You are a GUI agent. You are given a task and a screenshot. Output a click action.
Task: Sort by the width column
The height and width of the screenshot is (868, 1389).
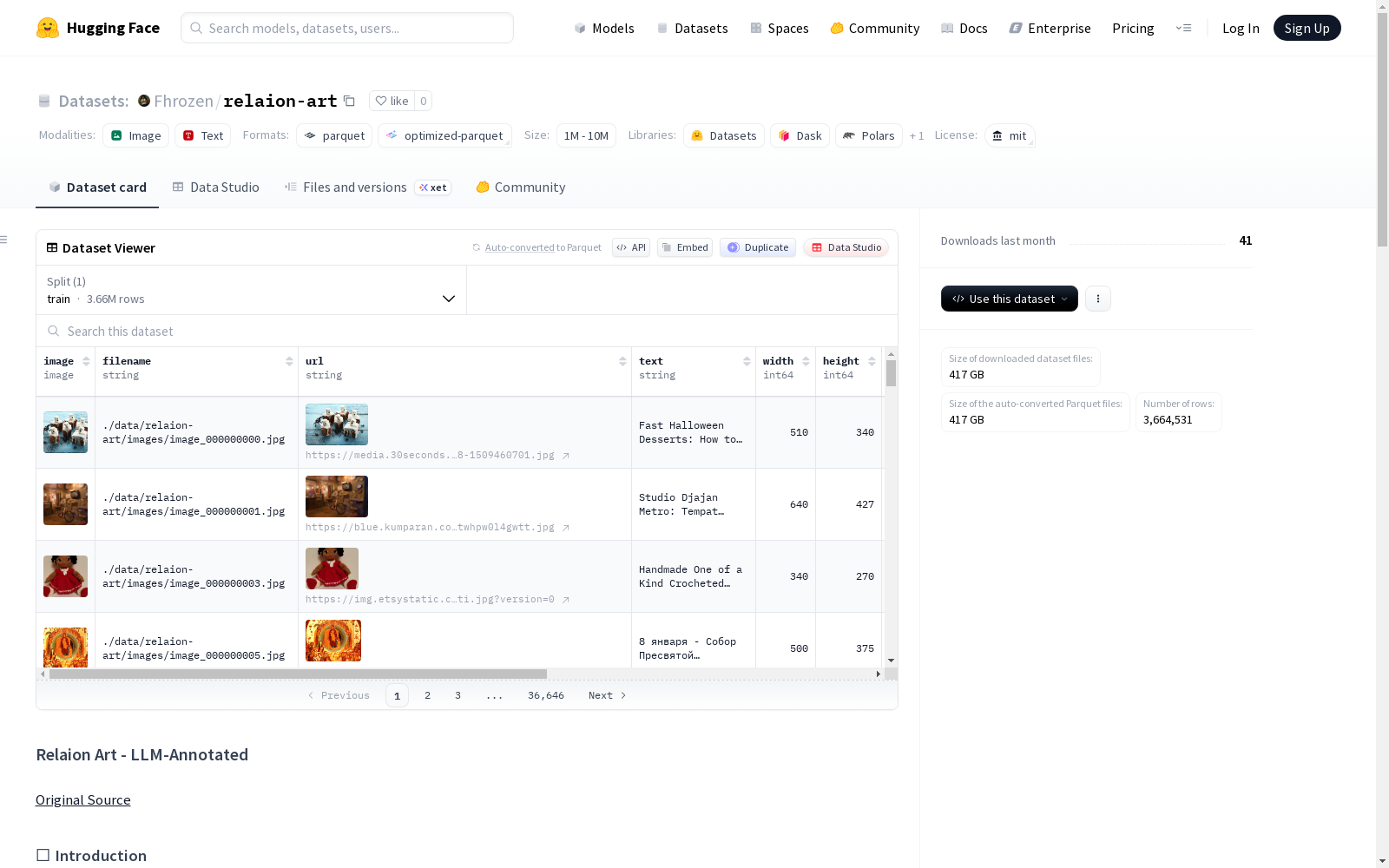coord(806,361)
